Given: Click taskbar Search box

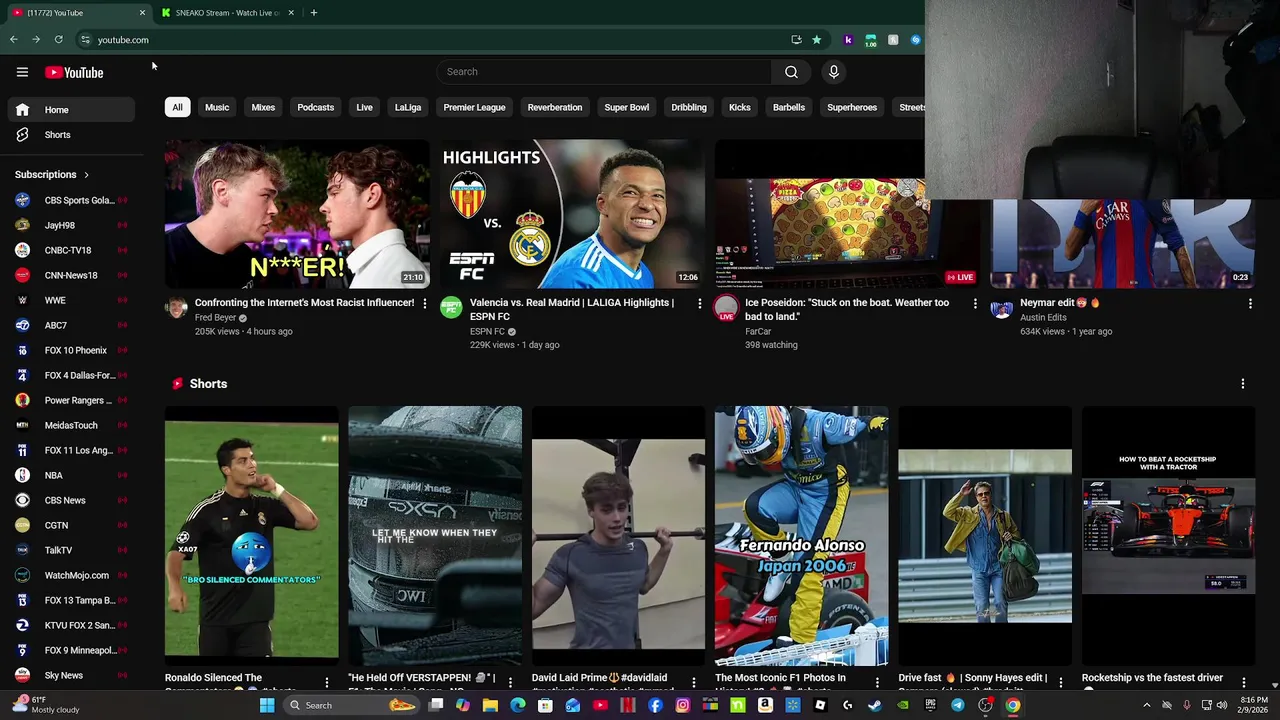Looking at the screenshot, I should tap(351, 705).
